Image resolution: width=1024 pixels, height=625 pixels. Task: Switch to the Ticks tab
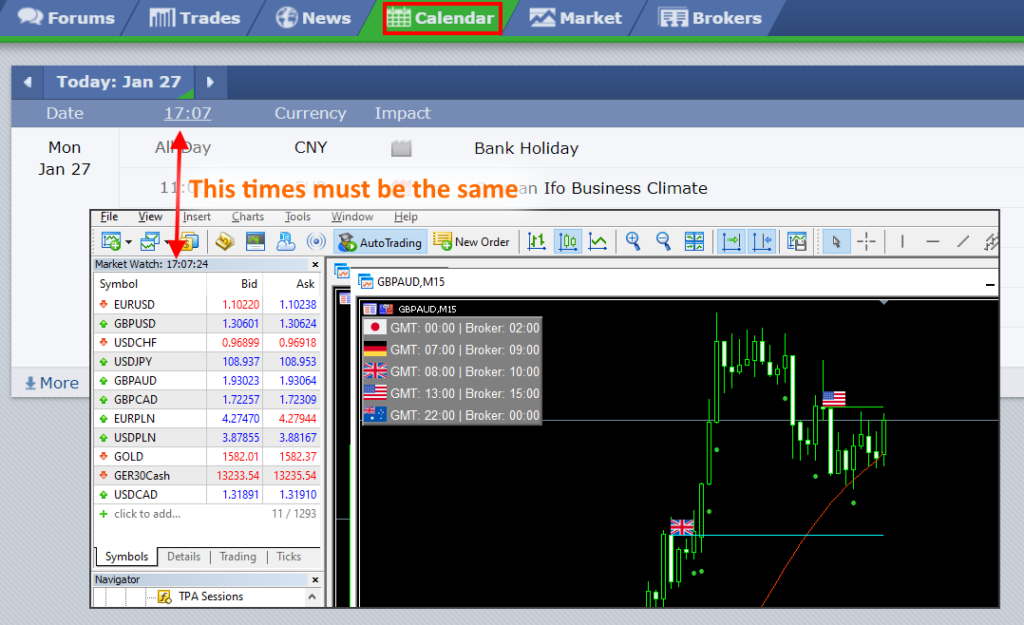288,557
